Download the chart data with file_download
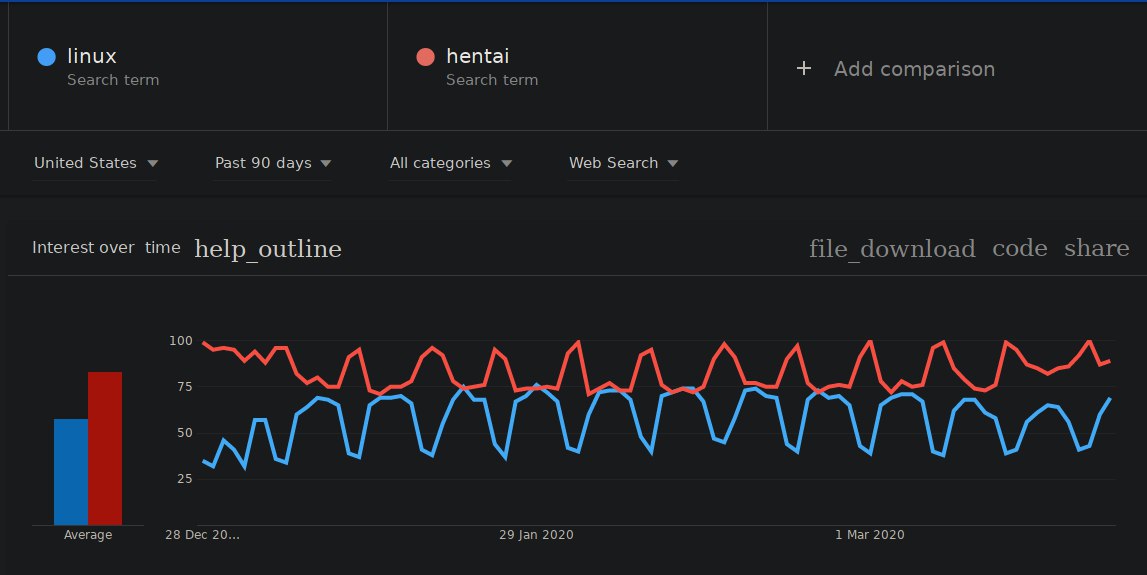 pyautogui.click(x=892, y=249)
